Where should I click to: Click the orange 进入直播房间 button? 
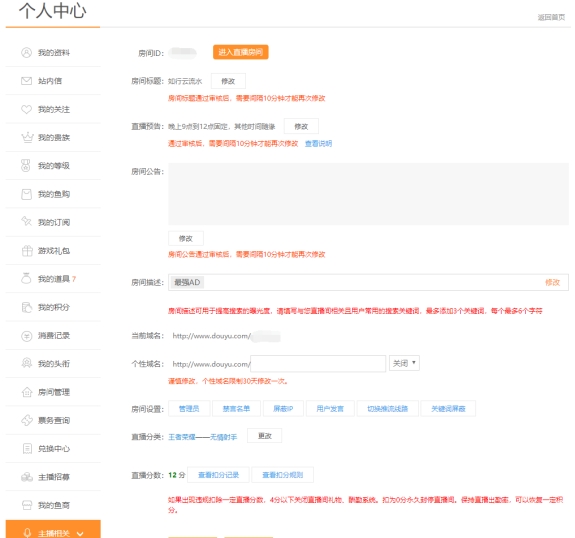[x=241, y=52]
